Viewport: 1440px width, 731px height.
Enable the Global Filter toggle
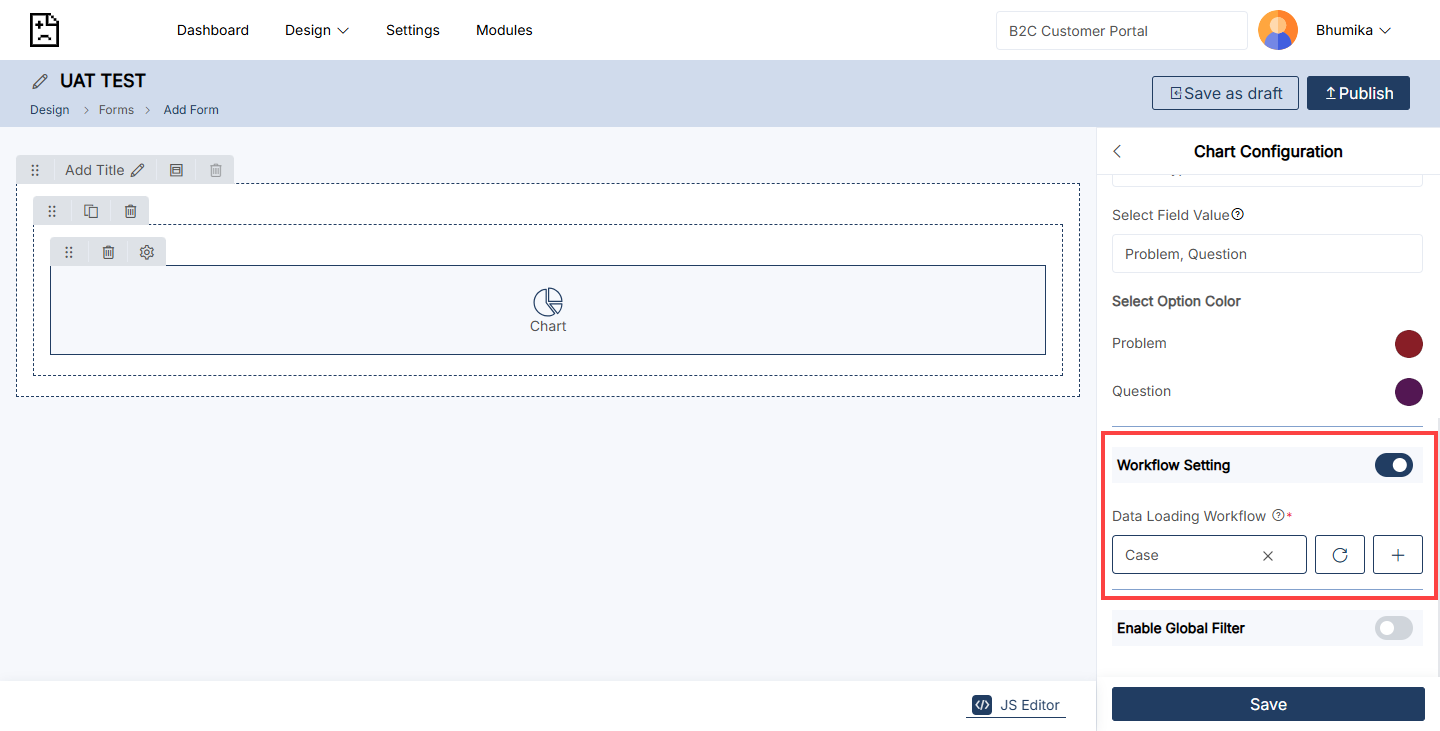(x=1393, y=628)
